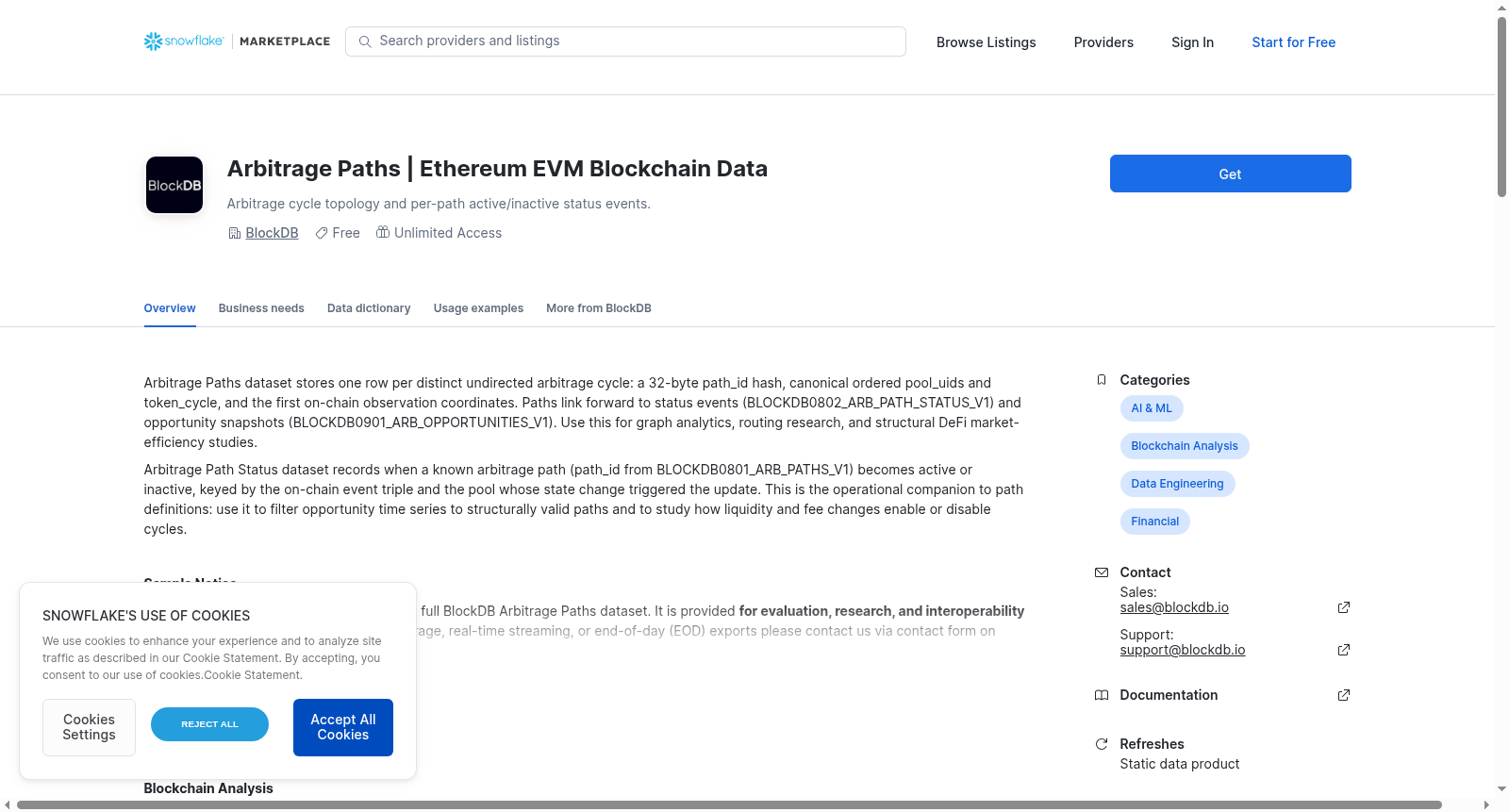
Task: Select the Financial category chip
Action: (x=1154, y=522)
